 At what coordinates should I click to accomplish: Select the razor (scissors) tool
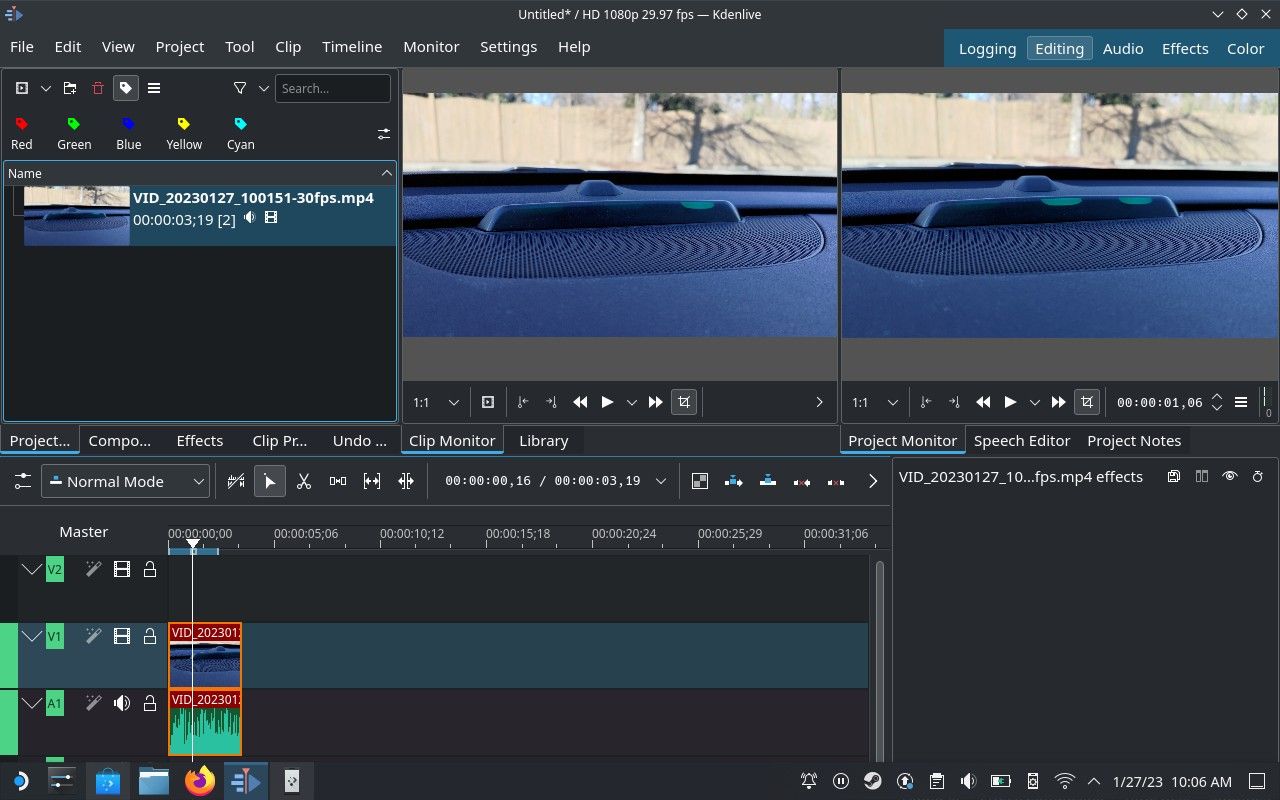click(304, 481)
